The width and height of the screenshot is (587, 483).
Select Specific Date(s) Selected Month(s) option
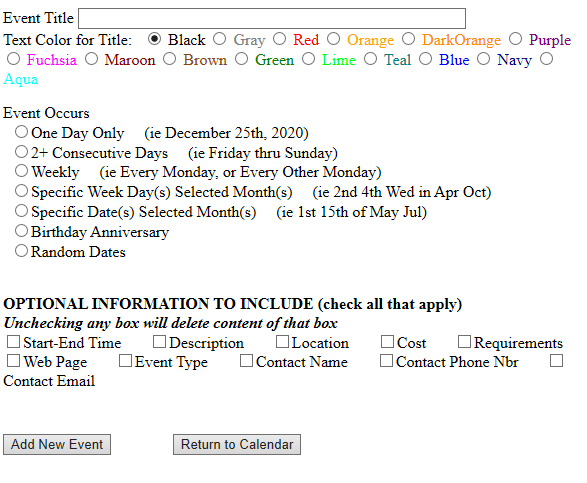coord(21,211)
